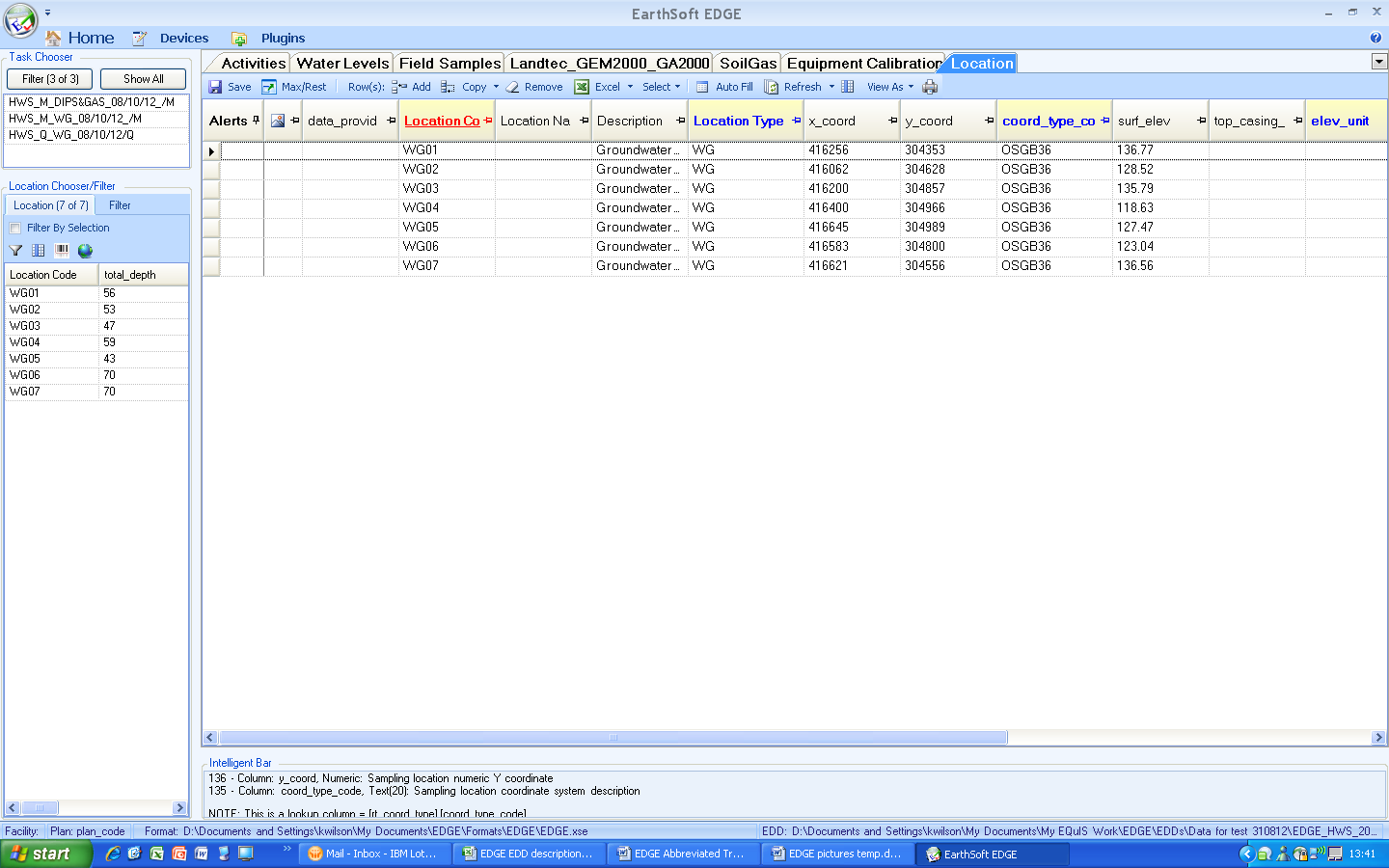Pin the Location Name column

[585, 121]
